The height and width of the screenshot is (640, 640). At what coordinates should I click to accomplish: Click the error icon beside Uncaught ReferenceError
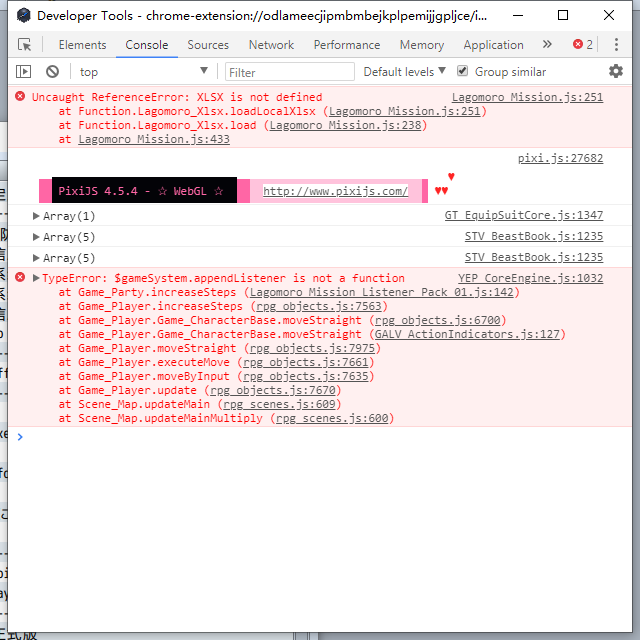(20, 97)
